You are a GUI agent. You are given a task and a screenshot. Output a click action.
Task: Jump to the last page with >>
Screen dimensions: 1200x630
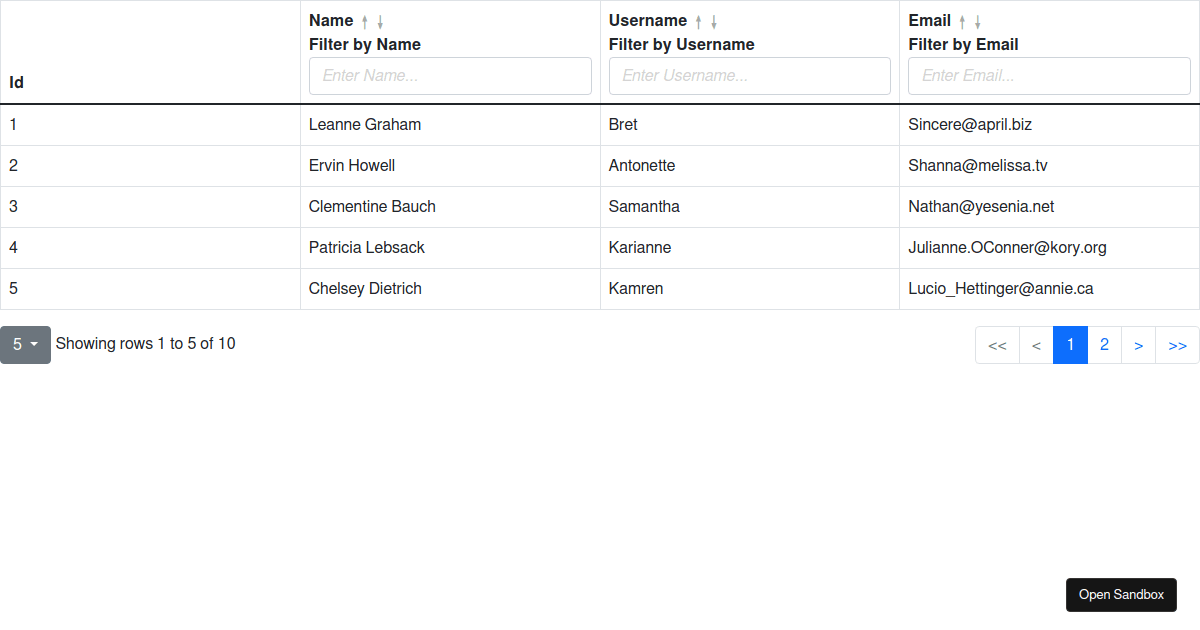point(1177,346)
